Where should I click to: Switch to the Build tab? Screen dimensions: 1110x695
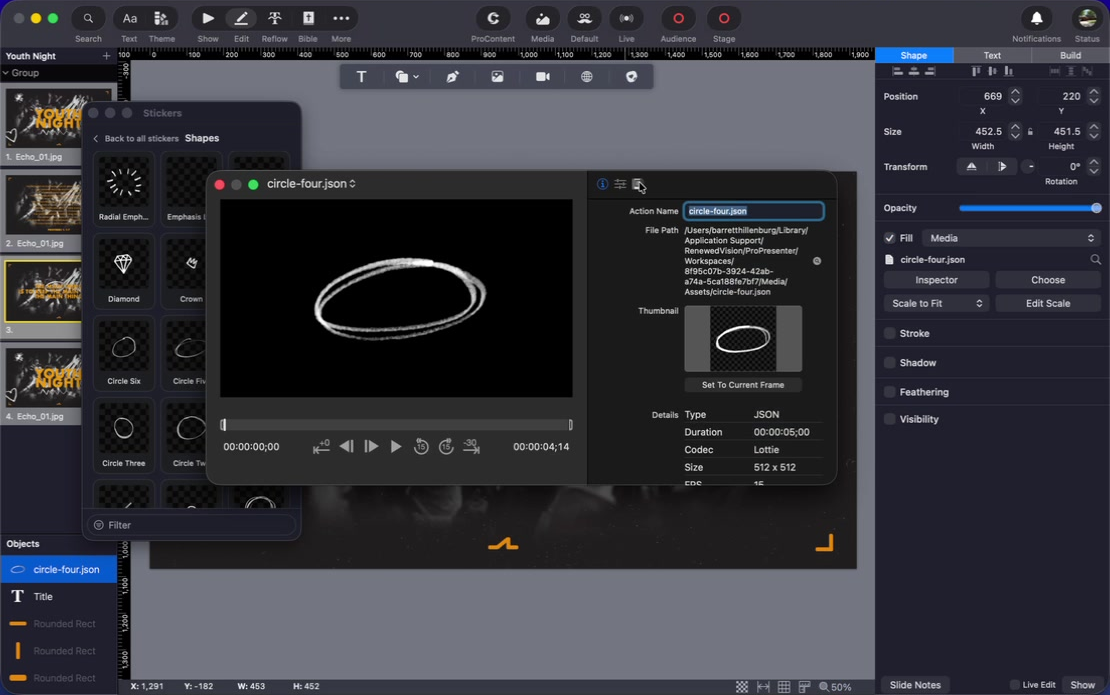click(x=1070, y=55)
